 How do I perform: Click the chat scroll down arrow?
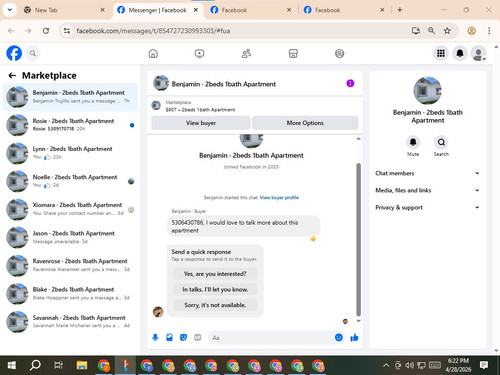point(359,321)
